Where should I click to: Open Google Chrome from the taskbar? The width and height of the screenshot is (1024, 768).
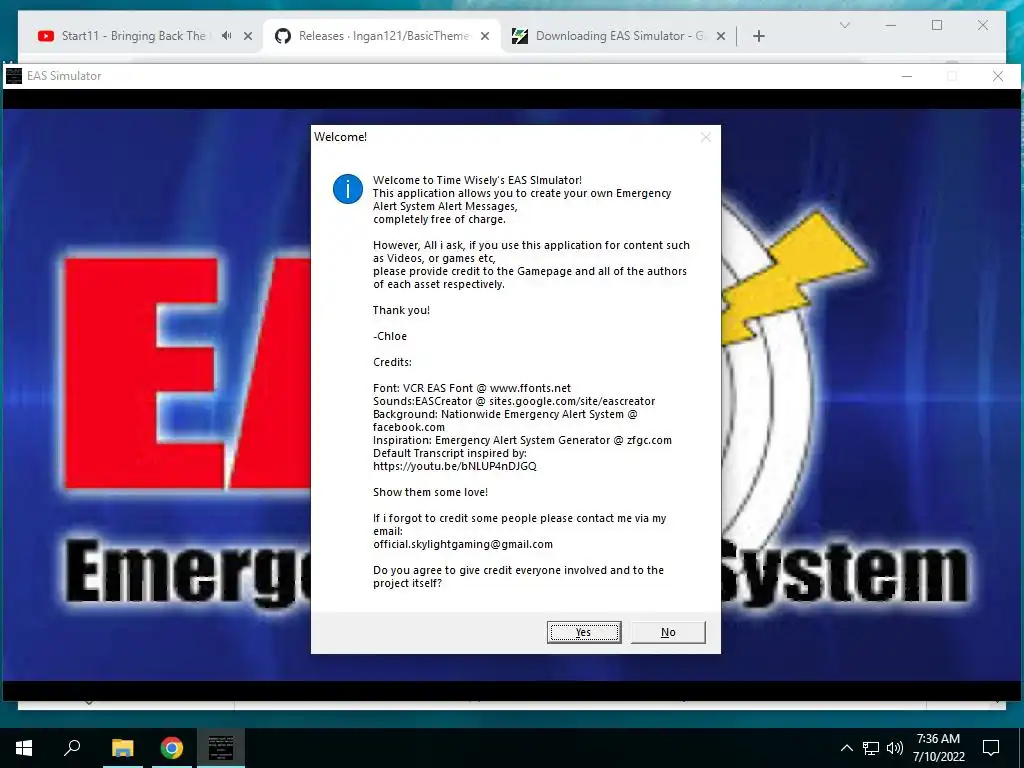(x=172, y=748)
